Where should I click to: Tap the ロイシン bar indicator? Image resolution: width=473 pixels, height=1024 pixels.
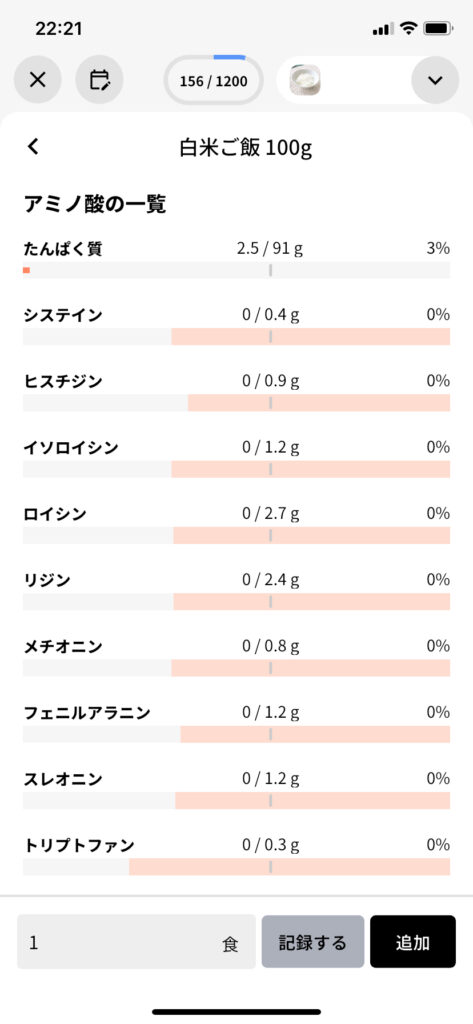pyautogui.click(x=236, y=536)
